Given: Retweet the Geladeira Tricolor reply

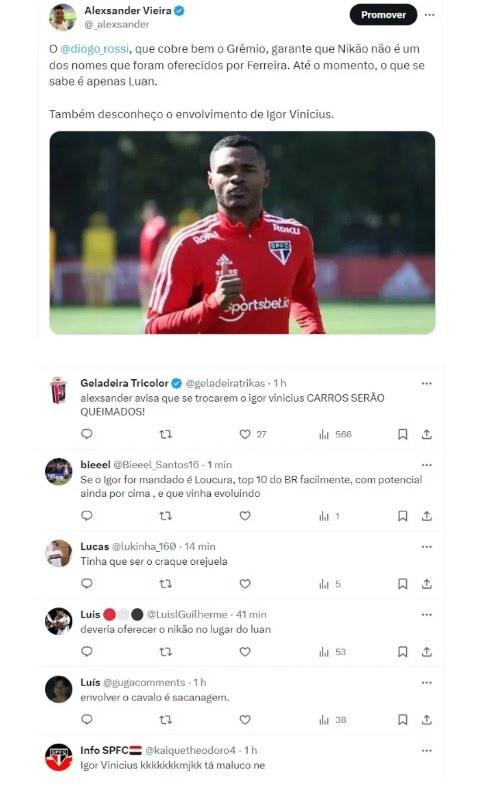Looking at the screenshot, I should pos(166,434).
